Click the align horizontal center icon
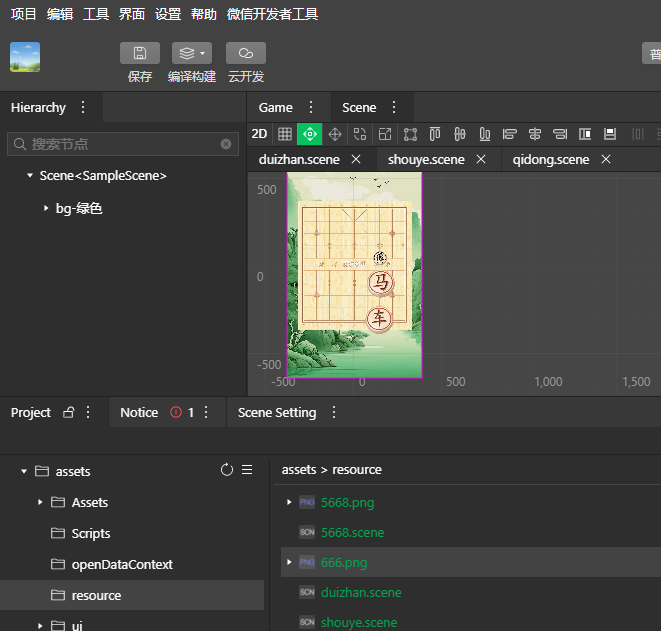The height and width of the screenshot is (631, 661). (x=535, y=134)
